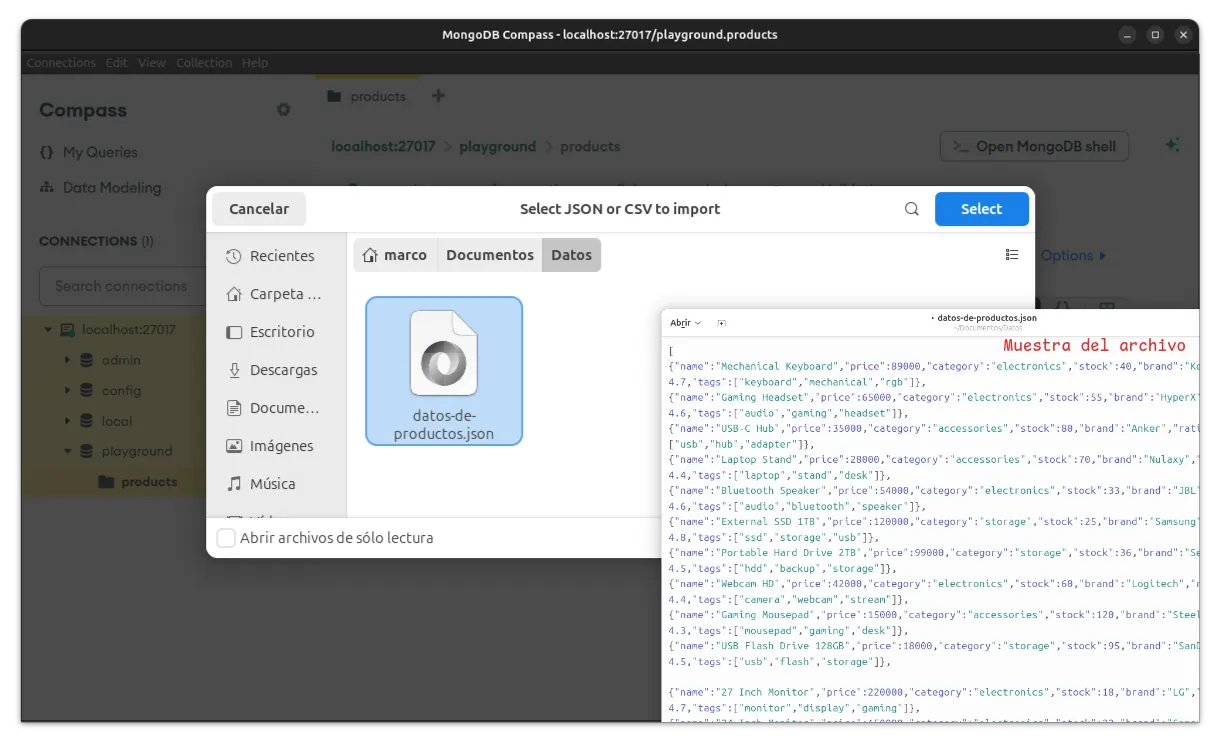Expand the admin database in tree
This screenshot has height=744, width=1220.
67,360
